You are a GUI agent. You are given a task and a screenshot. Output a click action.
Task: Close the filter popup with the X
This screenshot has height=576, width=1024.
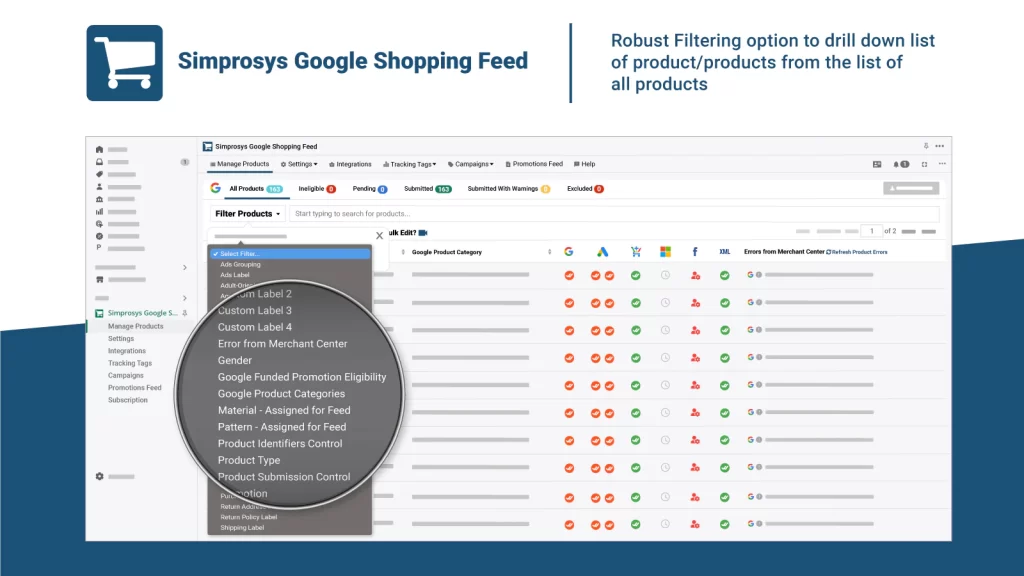379,236
